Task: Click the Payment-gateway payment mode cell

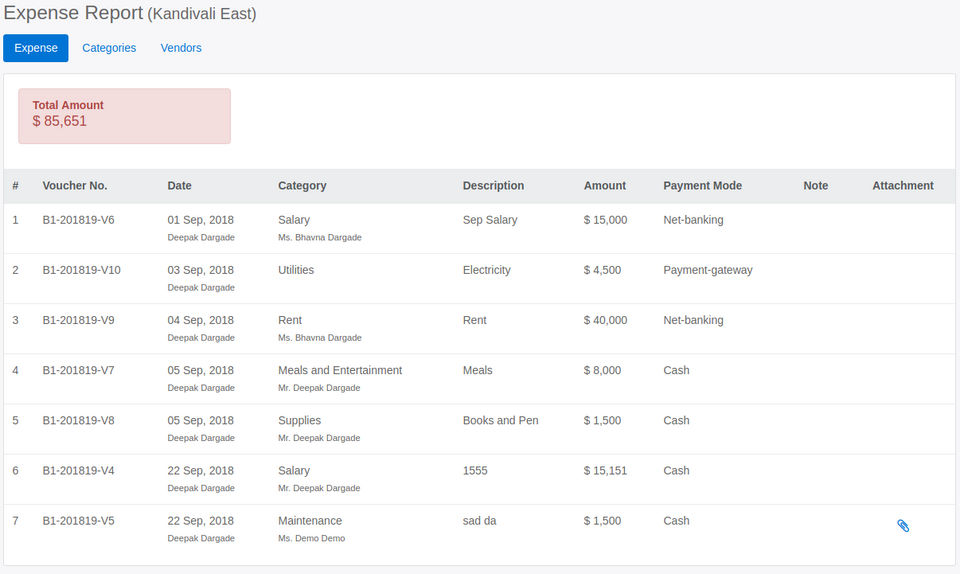Action: point(707,270)
